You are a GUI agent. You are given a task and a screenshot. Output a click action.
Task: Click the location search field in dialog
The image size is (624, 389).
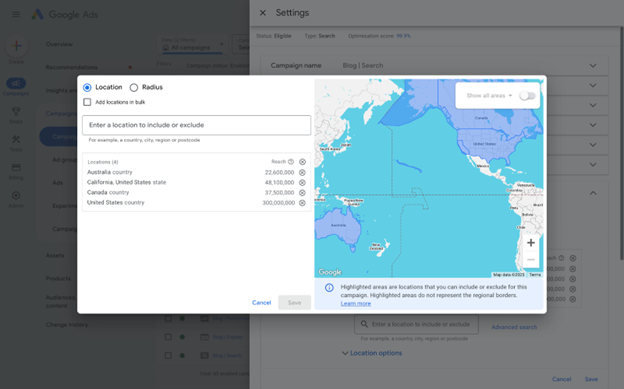[x=197, y=125]
